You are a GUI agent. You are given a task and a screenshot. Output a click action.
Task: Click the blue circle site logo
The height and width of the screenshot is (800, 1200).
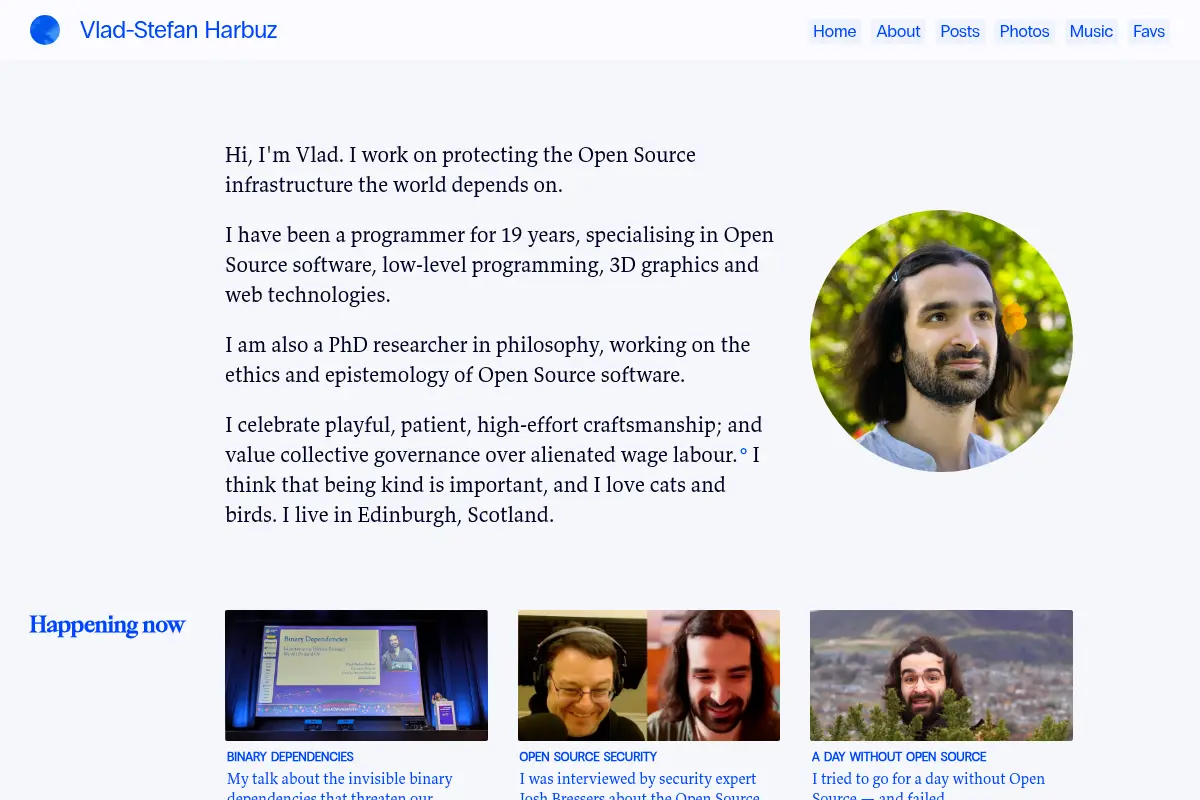(x=45, y=30)
